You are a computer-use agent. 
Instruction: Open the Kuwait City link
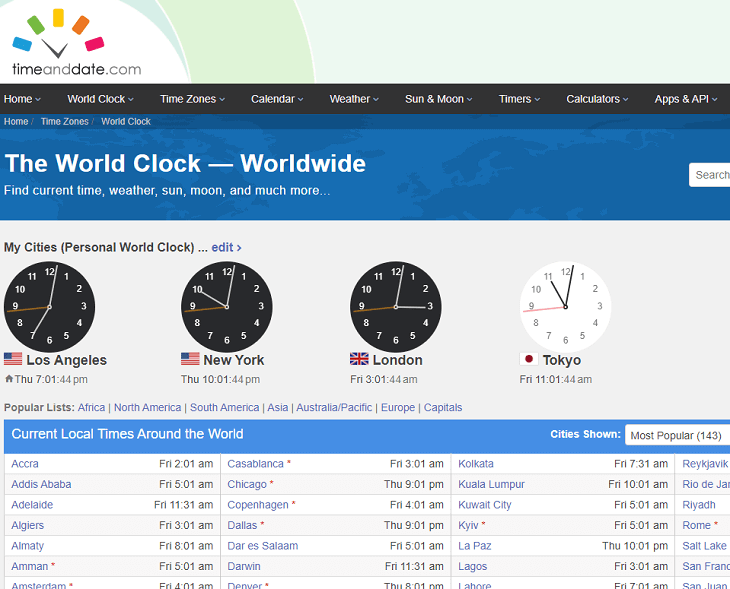click(485, 505)
